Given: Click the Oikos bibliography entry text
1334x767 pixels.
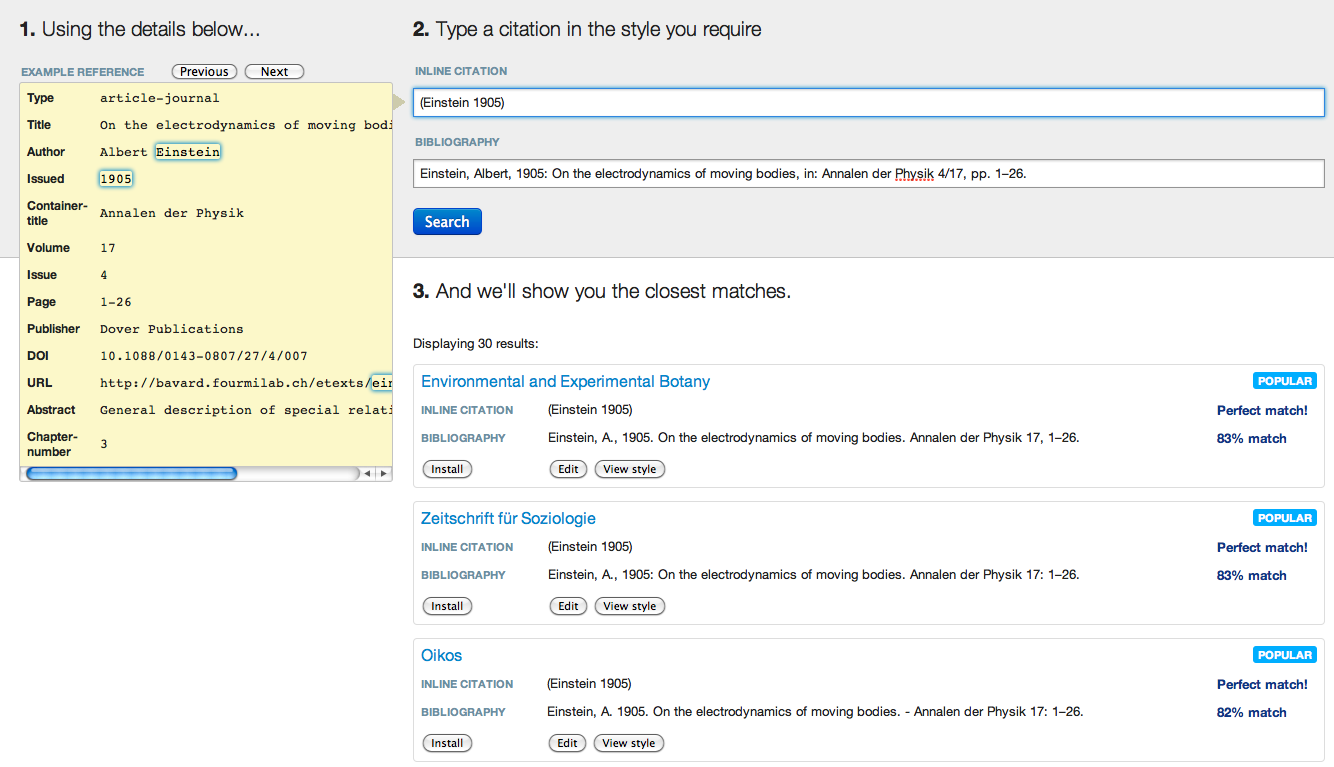Looking at the screenshot, I should [815, 712].
